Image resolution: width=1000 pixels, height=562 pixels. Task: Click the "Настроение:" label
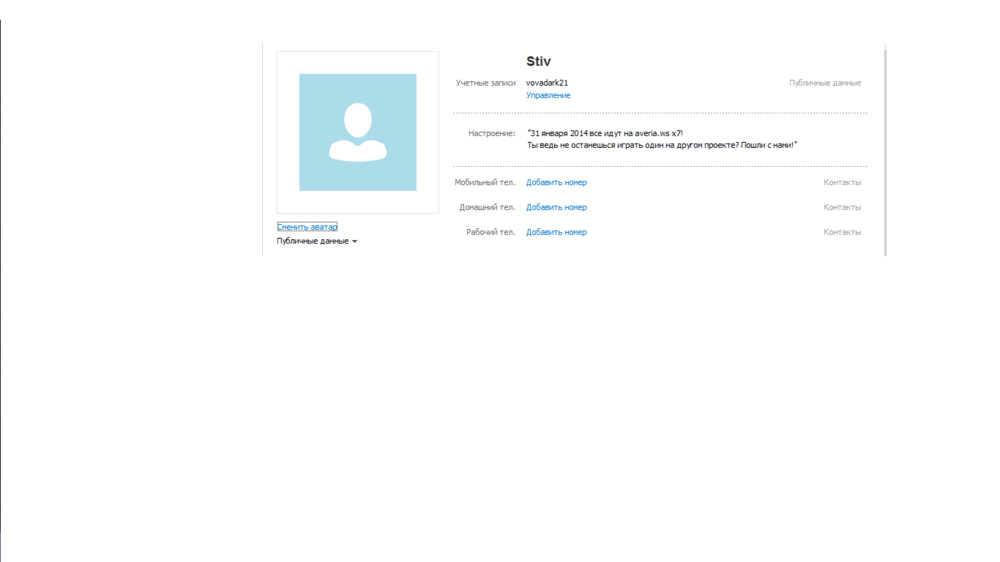(491, 133)
